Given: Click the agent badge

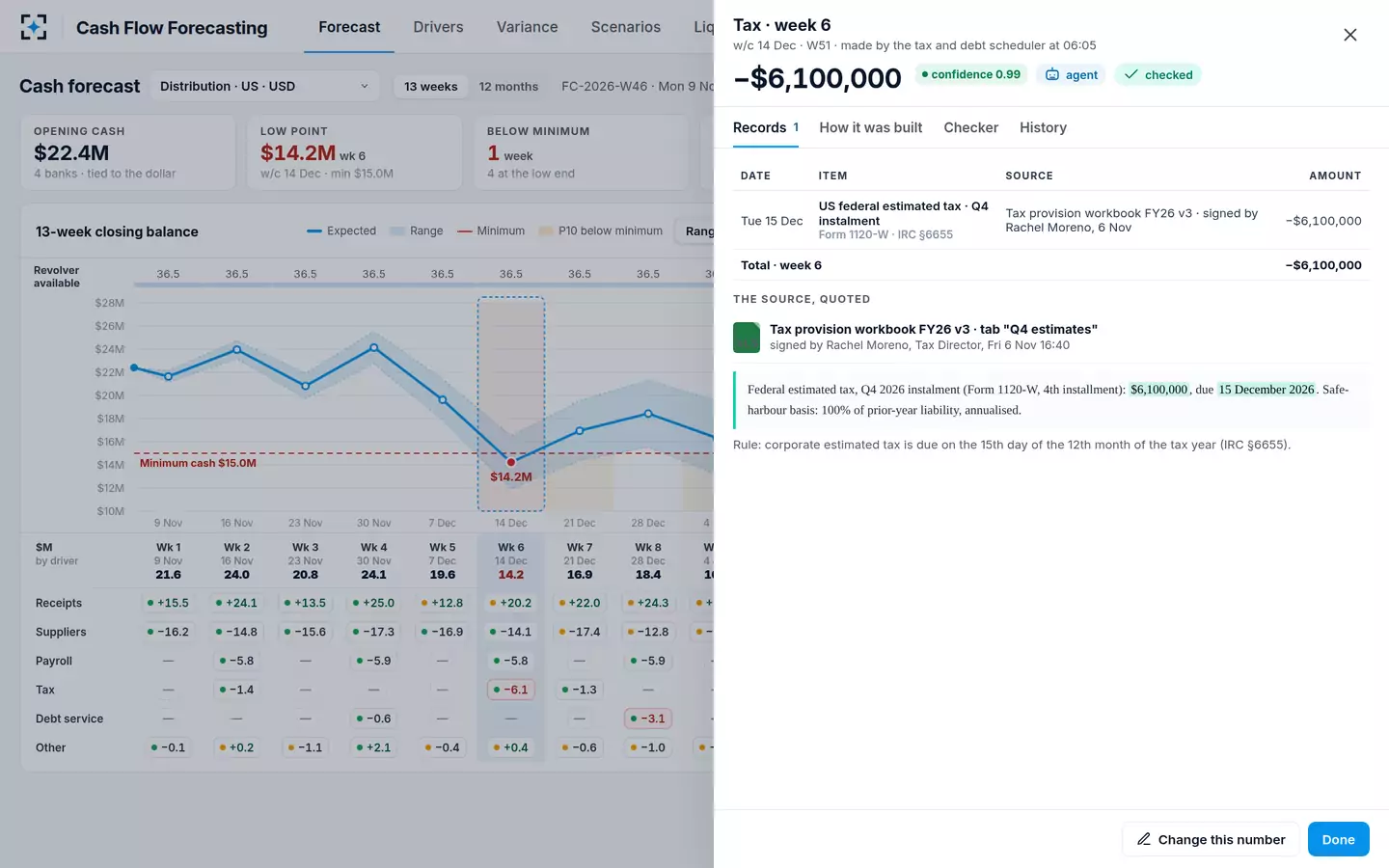Looking at the screenshot, I should 1072,74.
